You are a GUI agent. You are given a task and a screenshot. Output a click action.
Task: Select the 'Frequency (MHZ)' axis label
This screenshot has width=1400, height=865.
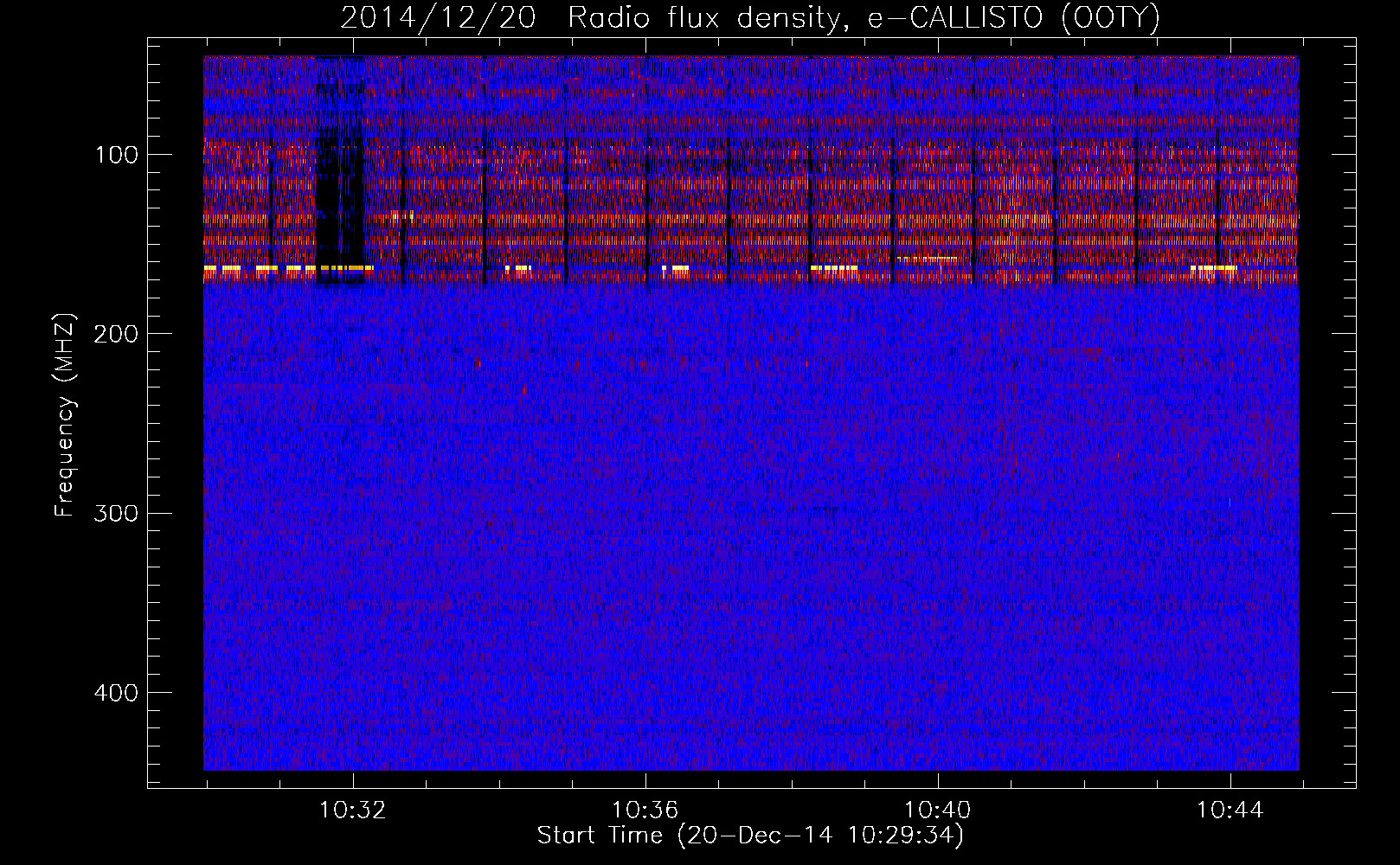click(x=65, y=416)
